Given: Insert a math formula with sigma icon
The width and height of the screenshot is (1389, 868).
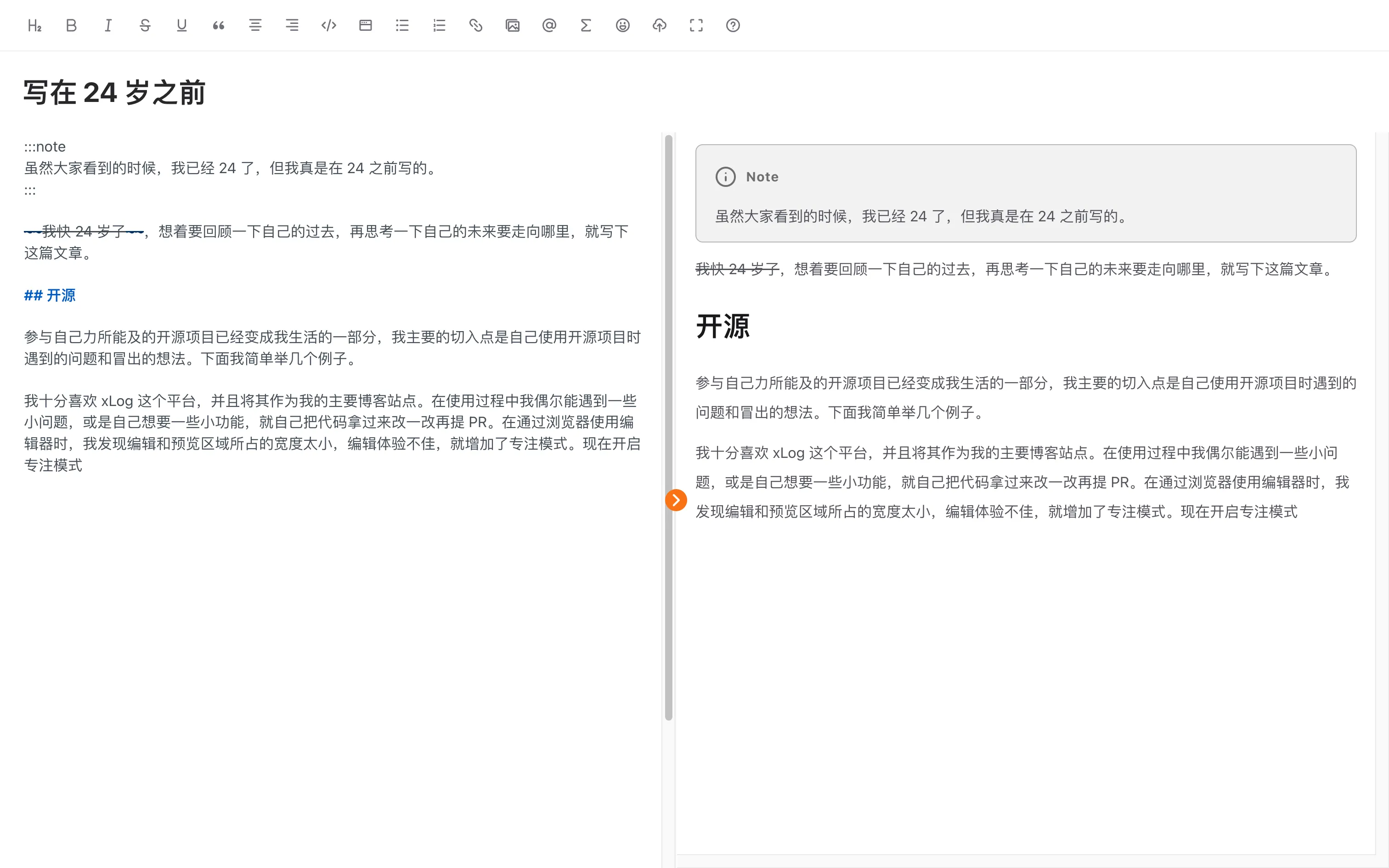Looking at the screenshot, I should (x=586, y=25).
